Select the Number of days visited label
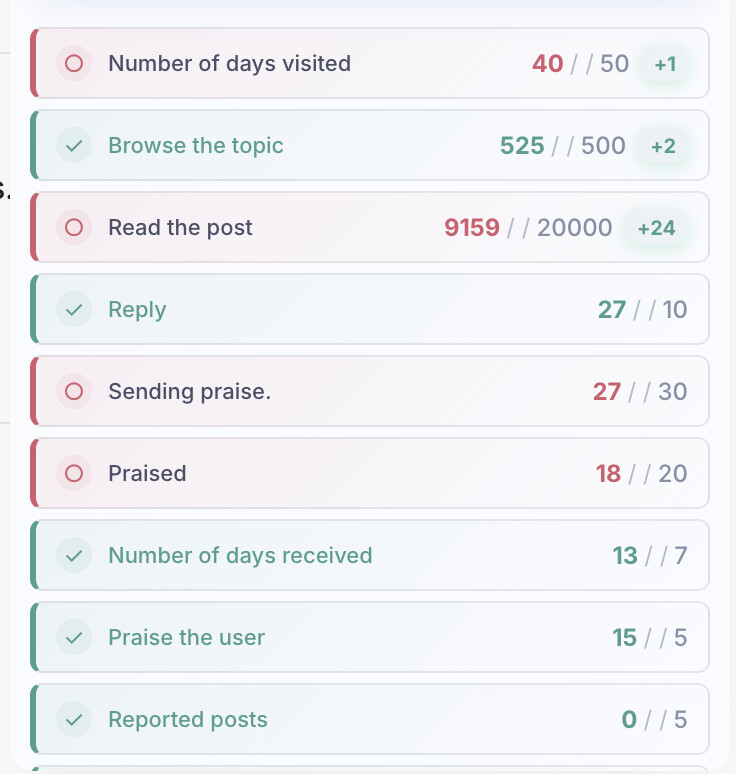The width and height of the screenshot is (736, 774). 230,64
